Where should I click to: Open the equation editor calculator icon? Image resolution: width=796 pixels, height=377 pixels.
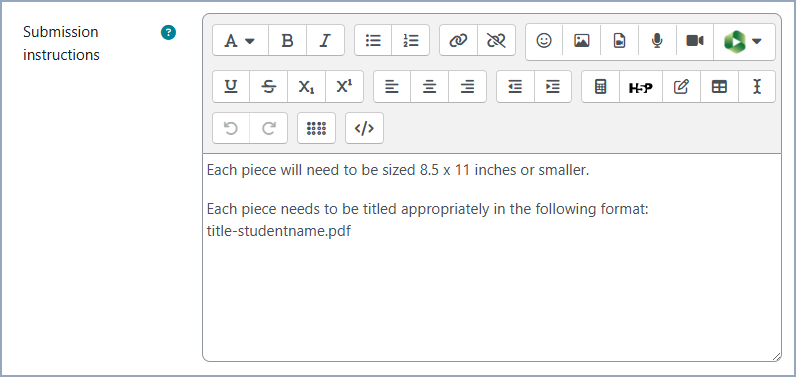pos(601,87)
